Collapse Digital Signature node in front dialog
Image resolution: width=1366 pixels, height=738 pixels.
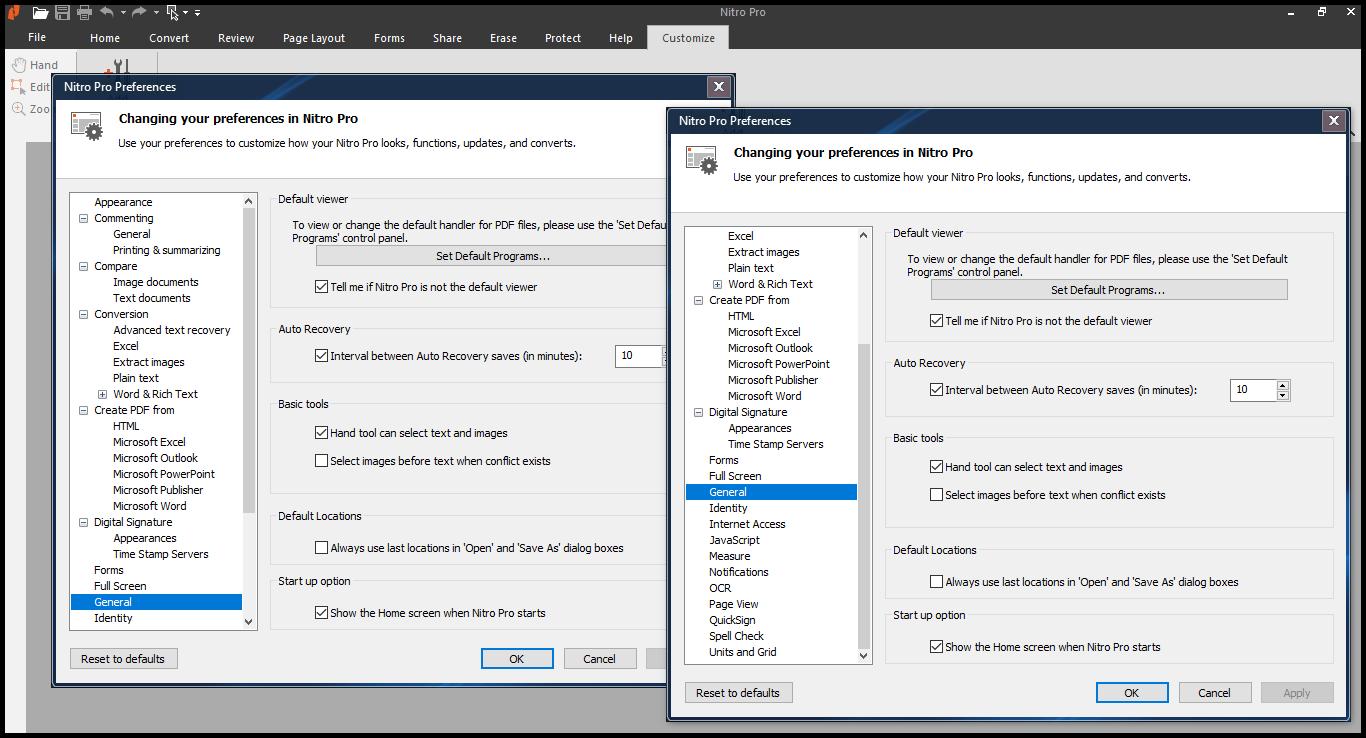tap(699, 412)
